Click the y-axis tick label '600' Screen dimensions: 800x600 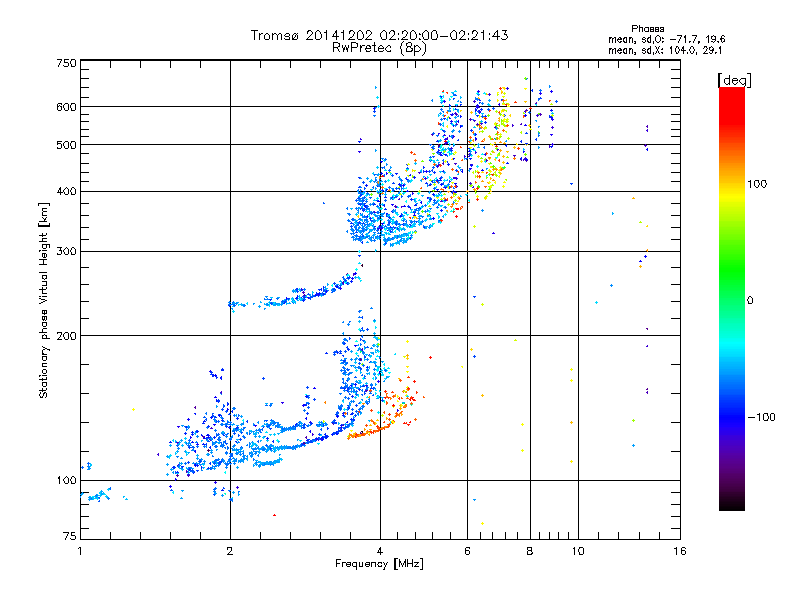(x=66, y=107)
